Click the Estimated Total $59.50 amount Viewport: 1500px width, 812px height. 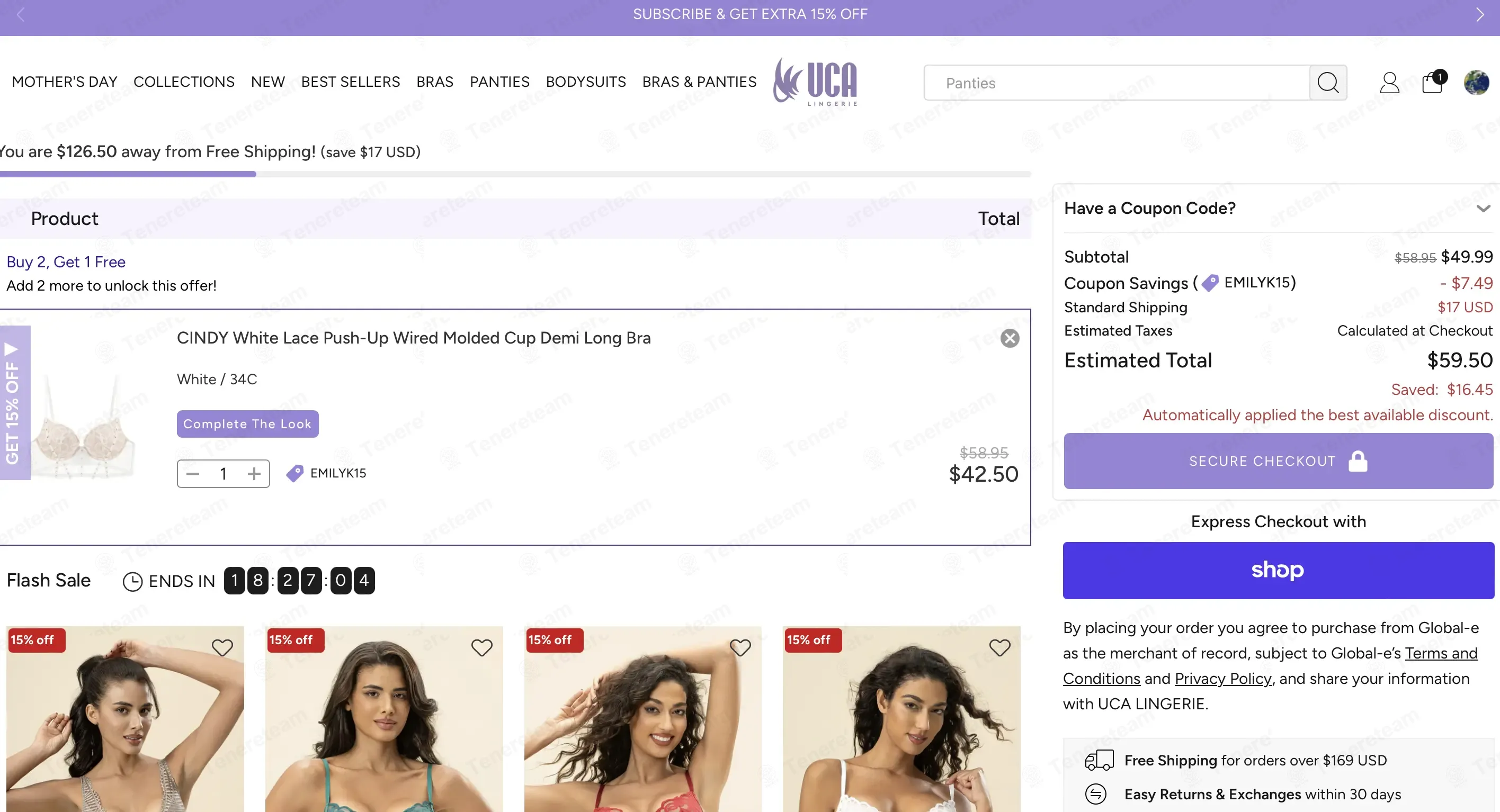coord(1460,360)
